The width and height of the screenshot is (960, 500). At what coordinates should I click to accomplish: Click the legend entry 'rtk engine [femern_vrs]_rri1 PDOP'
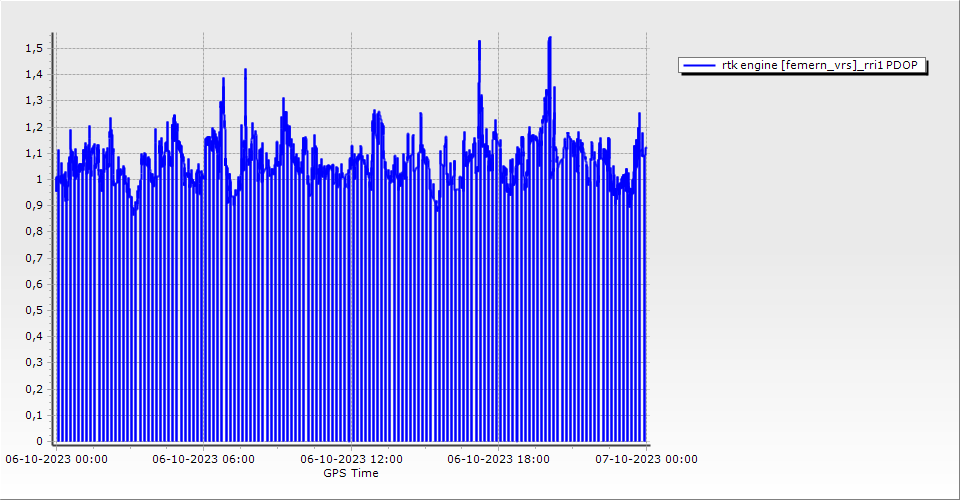[x=802, y=65]
